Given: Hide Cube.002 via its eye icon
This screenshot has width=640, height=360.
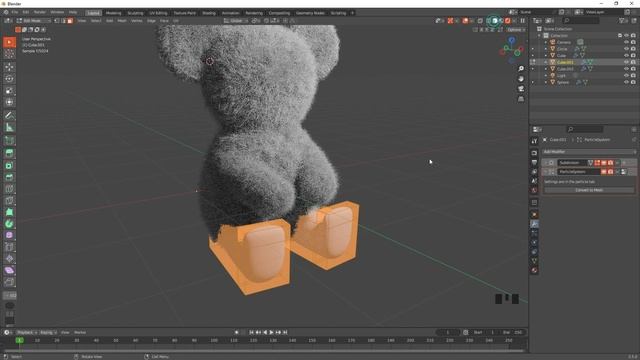Looking at the screenshot, I should pos(627,69).
